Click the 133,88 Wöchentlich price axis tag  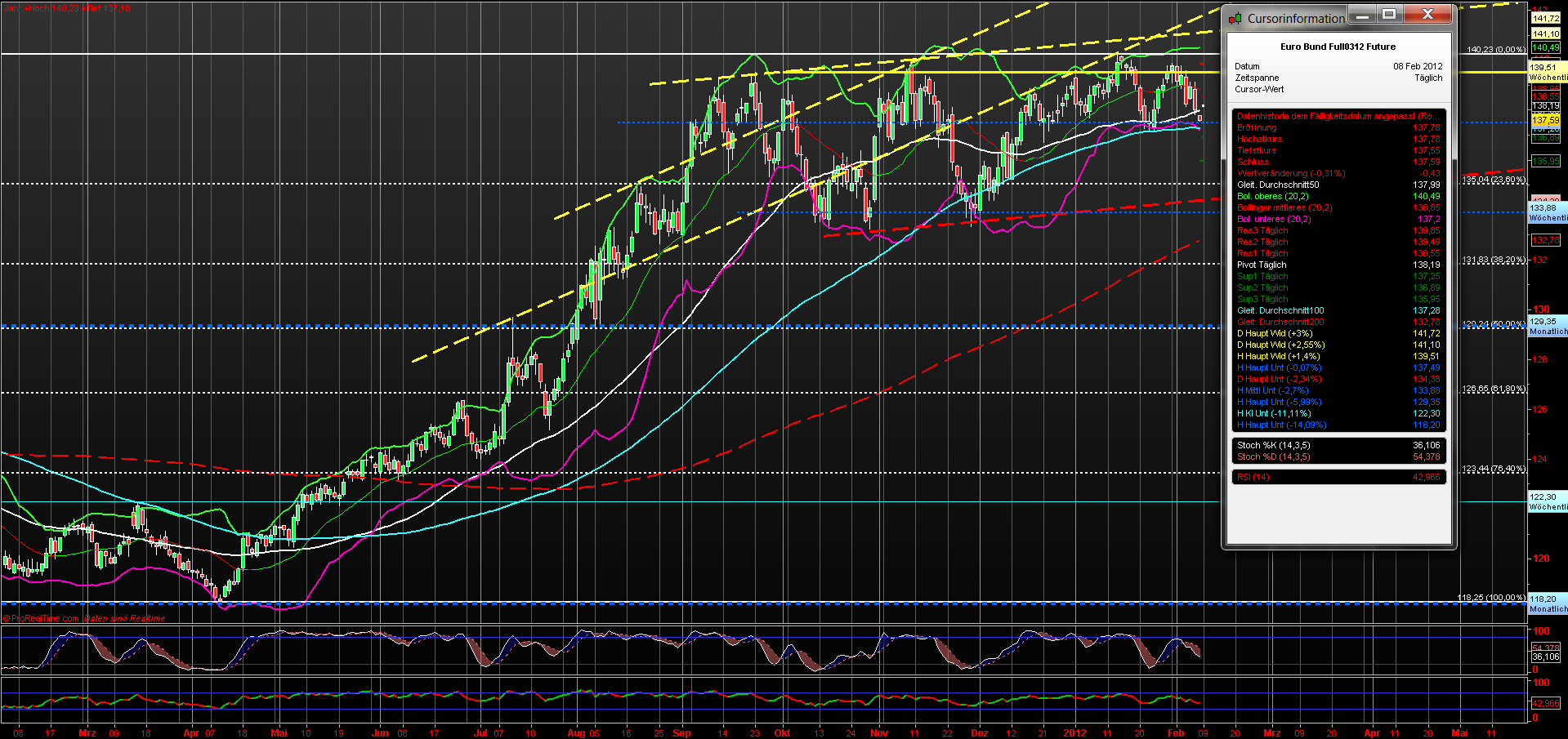click(x=1548, y=213)
